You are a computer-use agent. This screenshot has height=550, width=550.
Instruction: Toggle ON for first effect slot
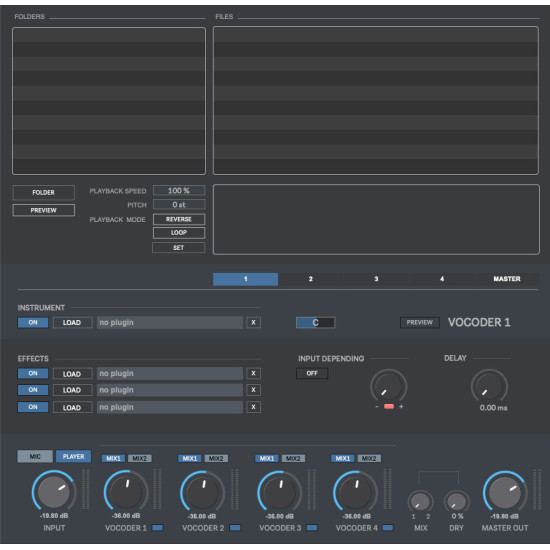coord(33,373)
